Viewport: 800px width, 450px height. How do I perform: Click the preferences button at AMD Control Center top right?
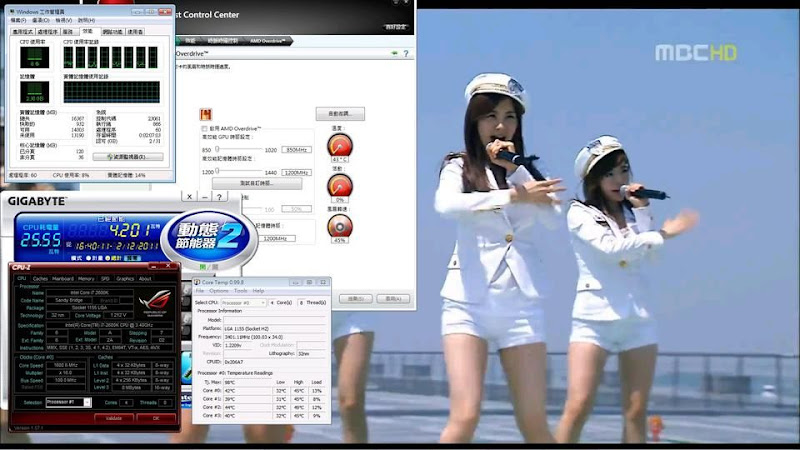[396, 27]
